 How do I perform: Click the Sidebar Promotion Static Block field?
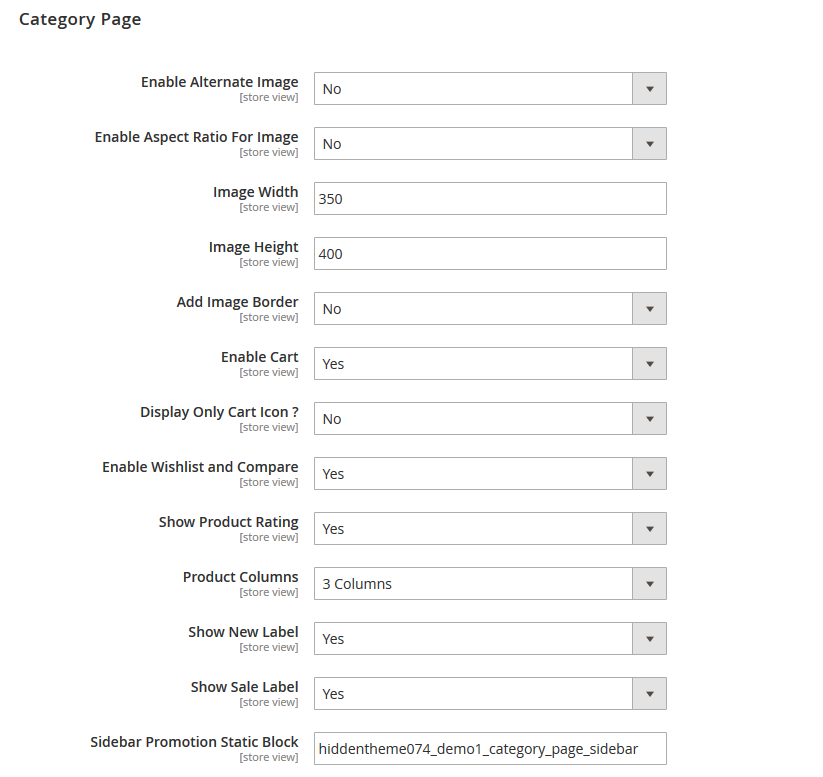click(x=490, y=748)
